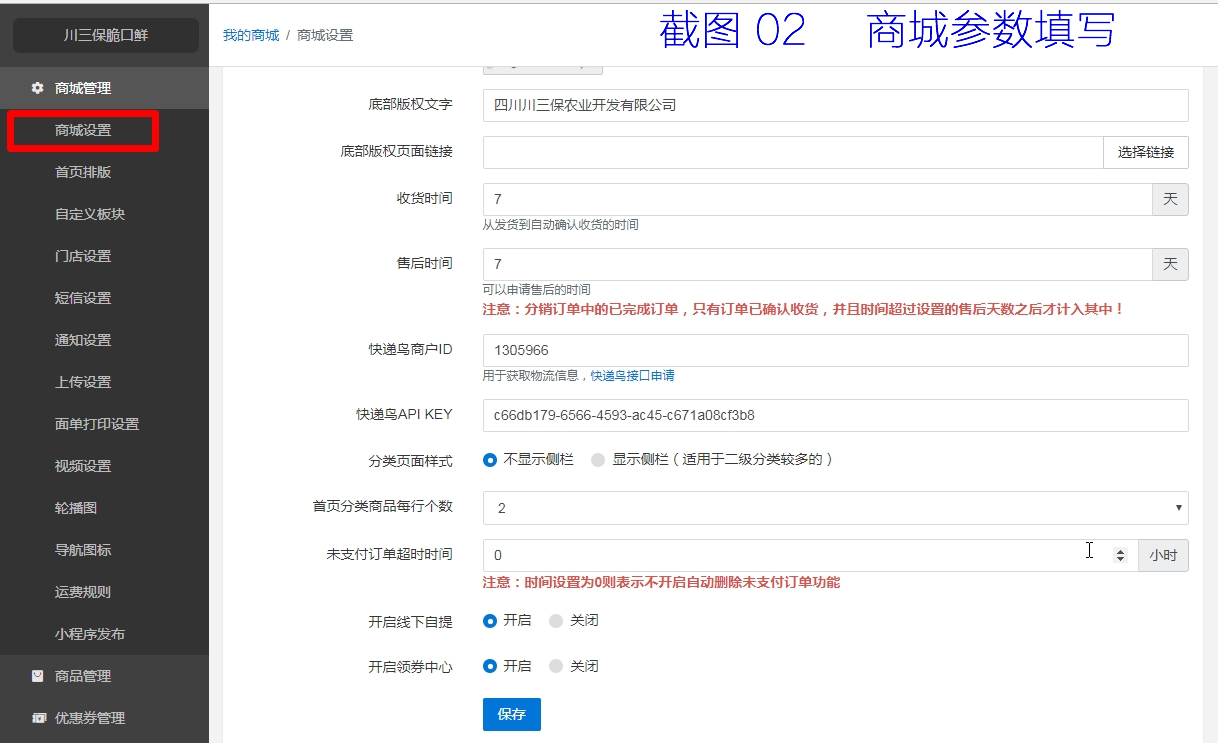
Task: Click the 底部版权文字 input field
Action: pyautogui.click(x=835, y=105)
